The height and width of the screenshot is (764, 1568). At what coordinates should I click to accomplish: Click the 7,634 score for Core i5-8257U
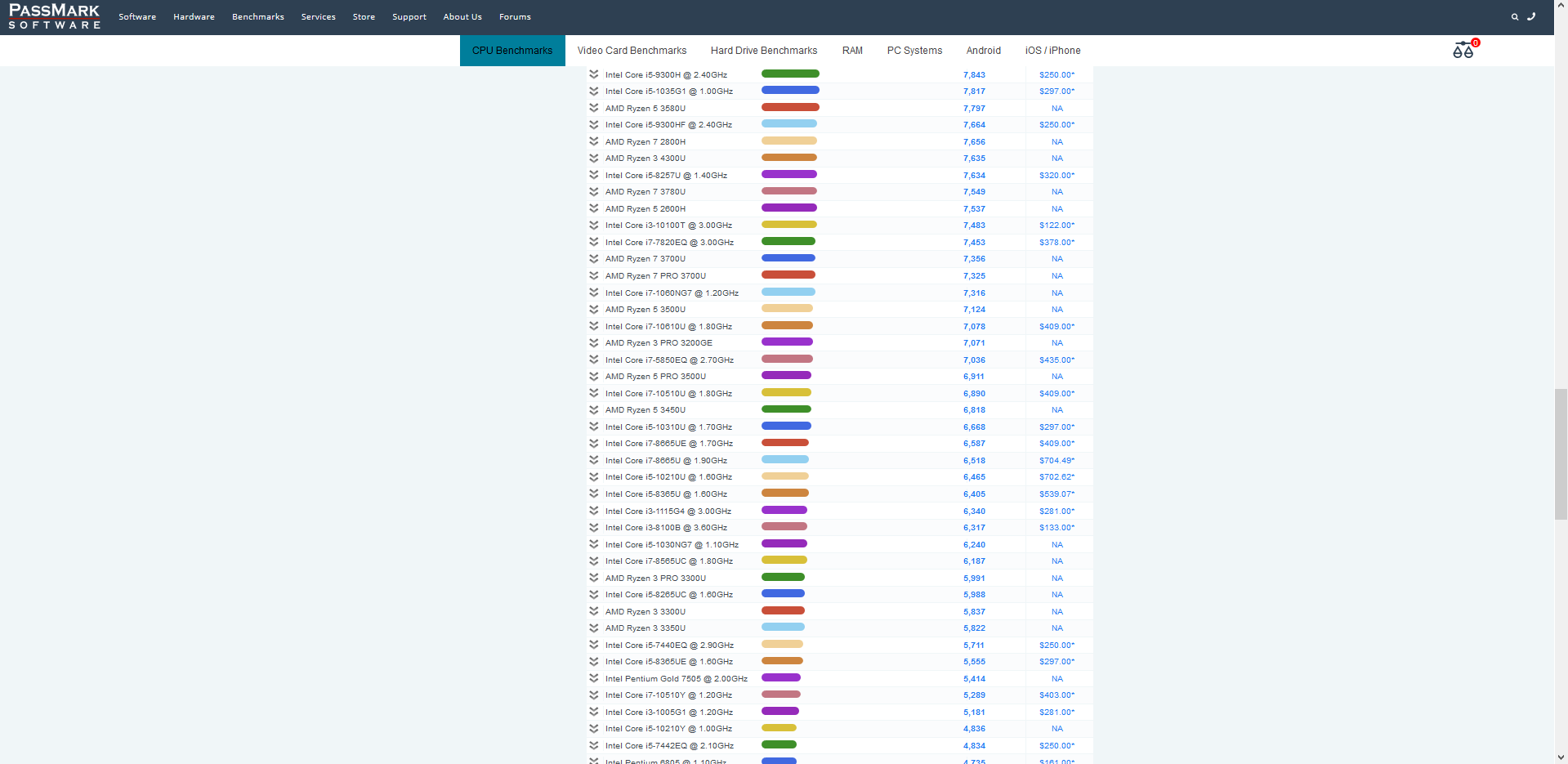pyautogui.click(x=974, y=176)
